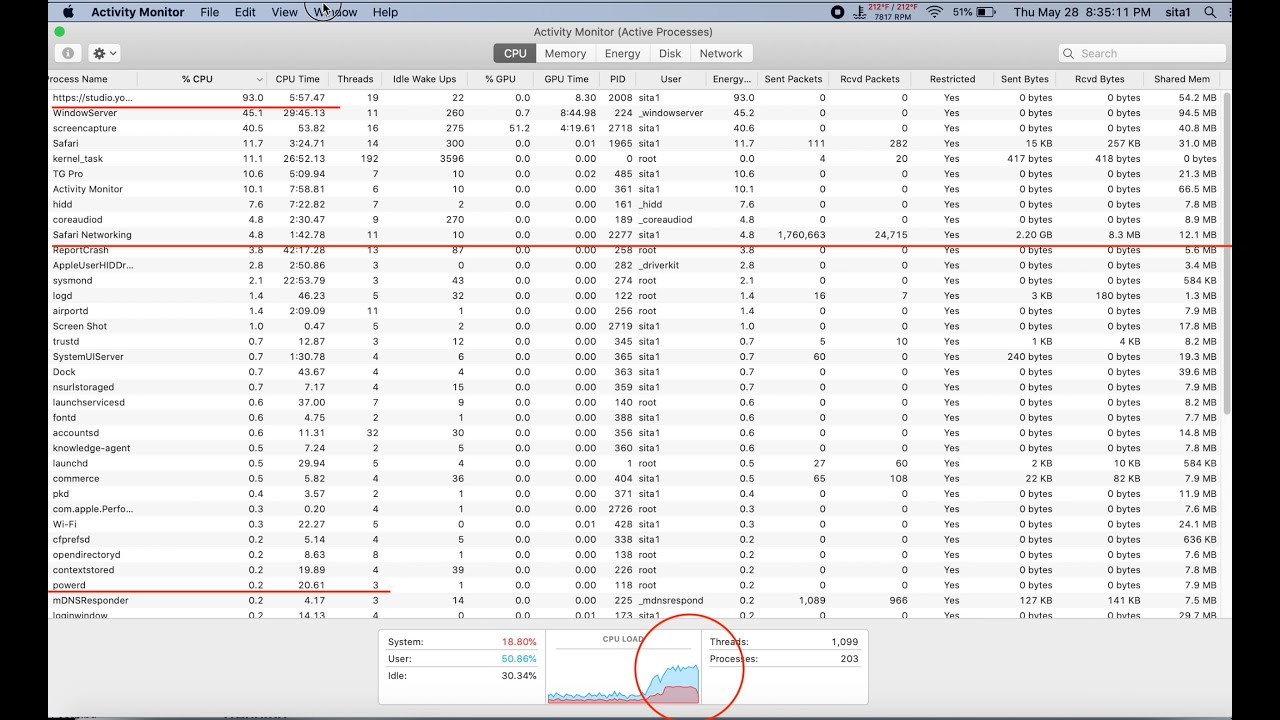Sort by % GPU column header
1280x720 pixels.
pyautogui.click(x=501, y=79)
